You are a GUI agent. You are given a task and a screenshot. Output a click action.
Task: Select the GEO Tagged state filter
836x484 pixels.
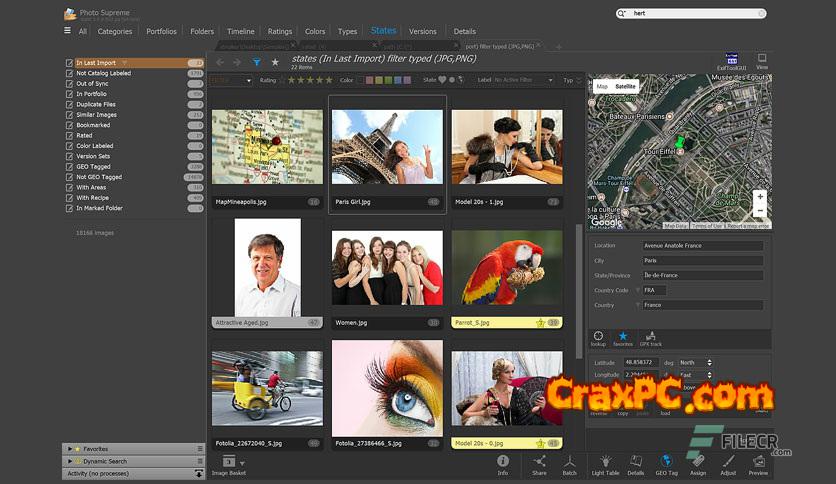click(x=94, y=166)
